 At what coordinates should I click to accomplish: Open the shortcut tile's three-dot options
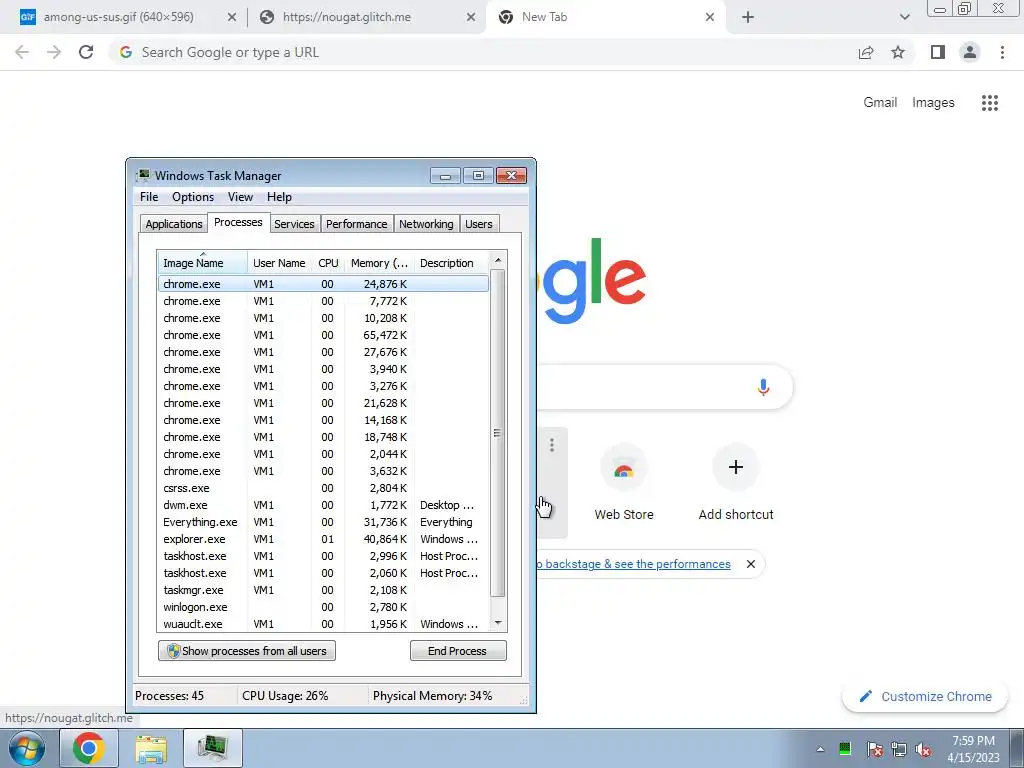(x=552, y=445)
